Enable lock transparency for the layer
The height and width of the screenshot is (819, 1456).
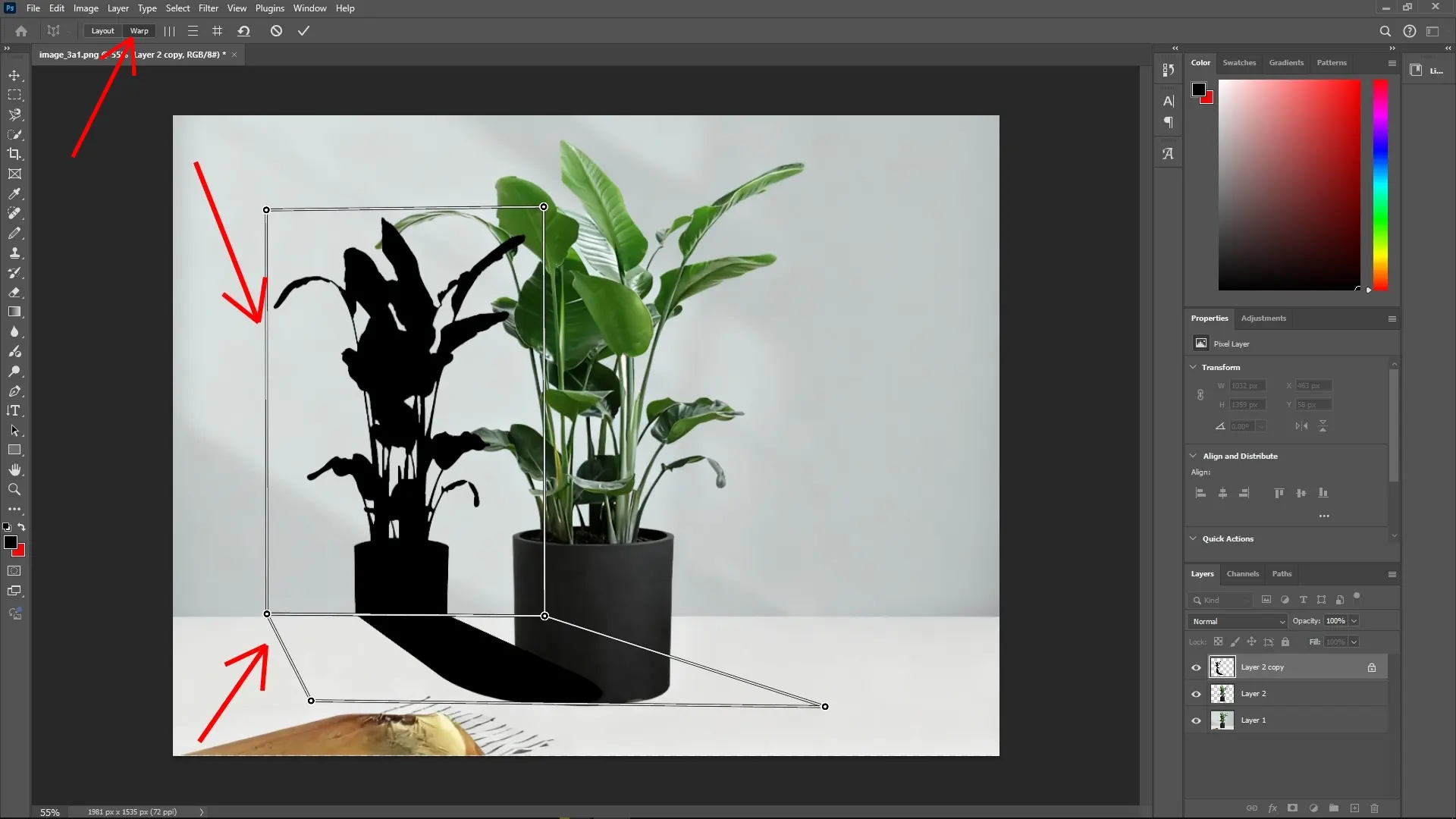(x=1219, y=642)
